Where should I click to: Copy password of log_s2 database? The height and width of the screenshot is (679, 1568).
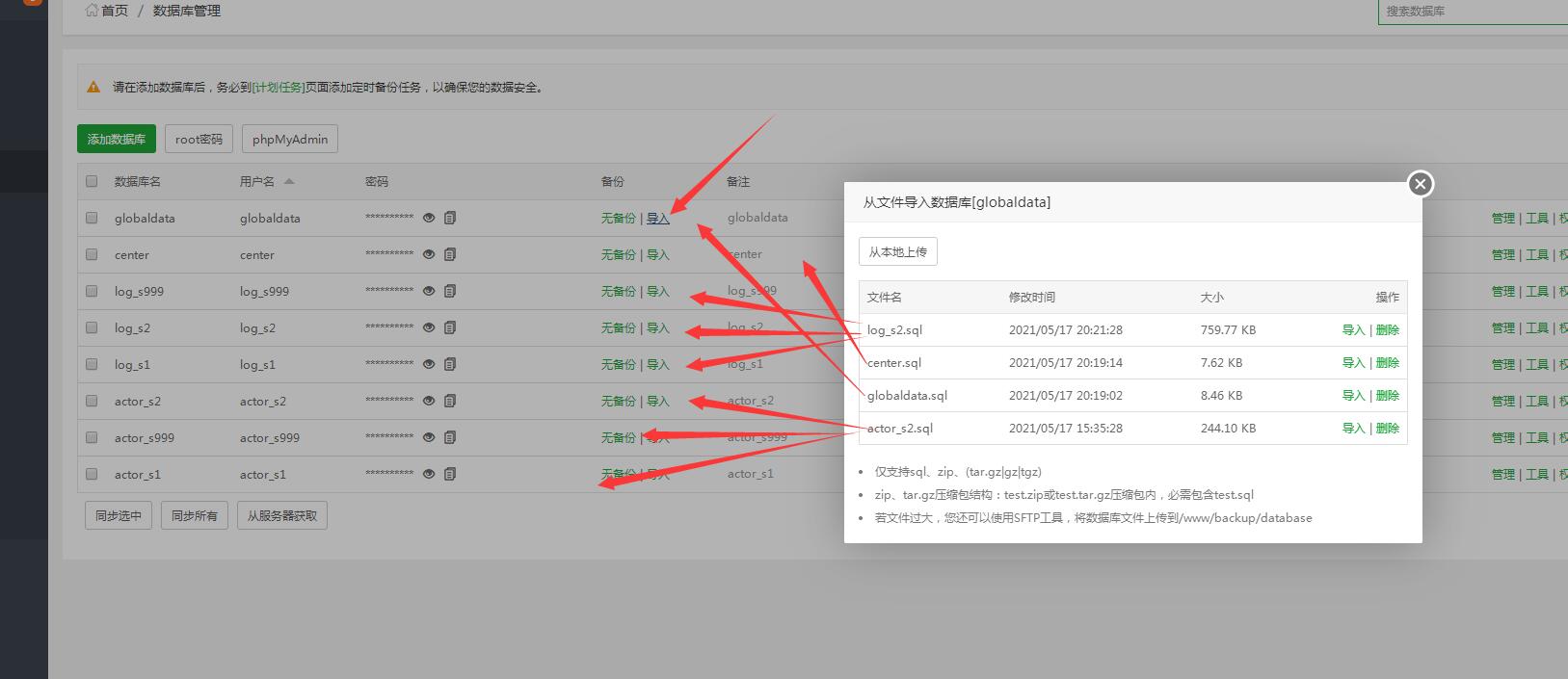pyautogui.click(x=450, y=328)
